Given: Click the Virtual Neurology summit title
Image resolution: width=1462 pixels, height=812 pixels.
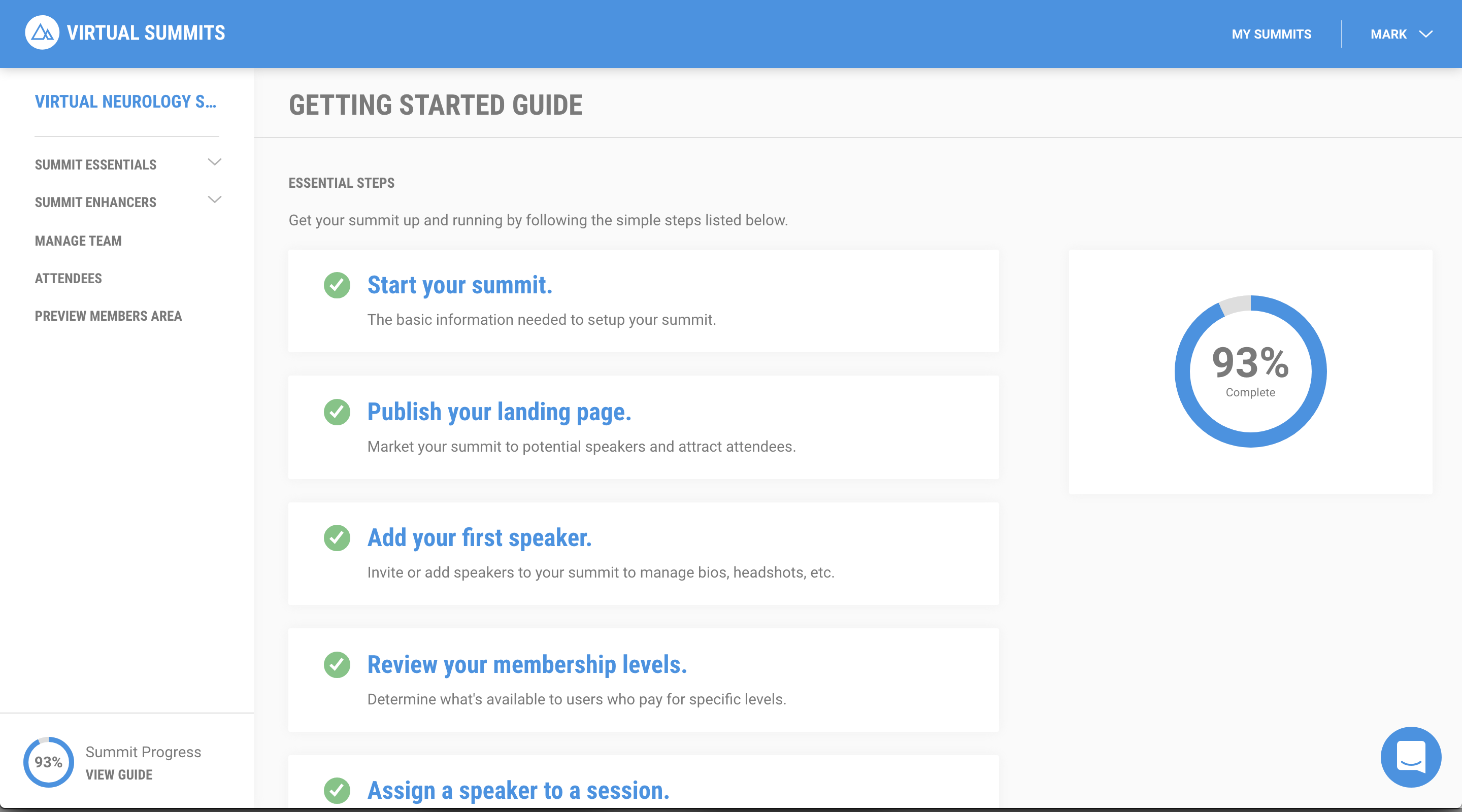Looking at the screenshot, I should (x=125, y=101).
